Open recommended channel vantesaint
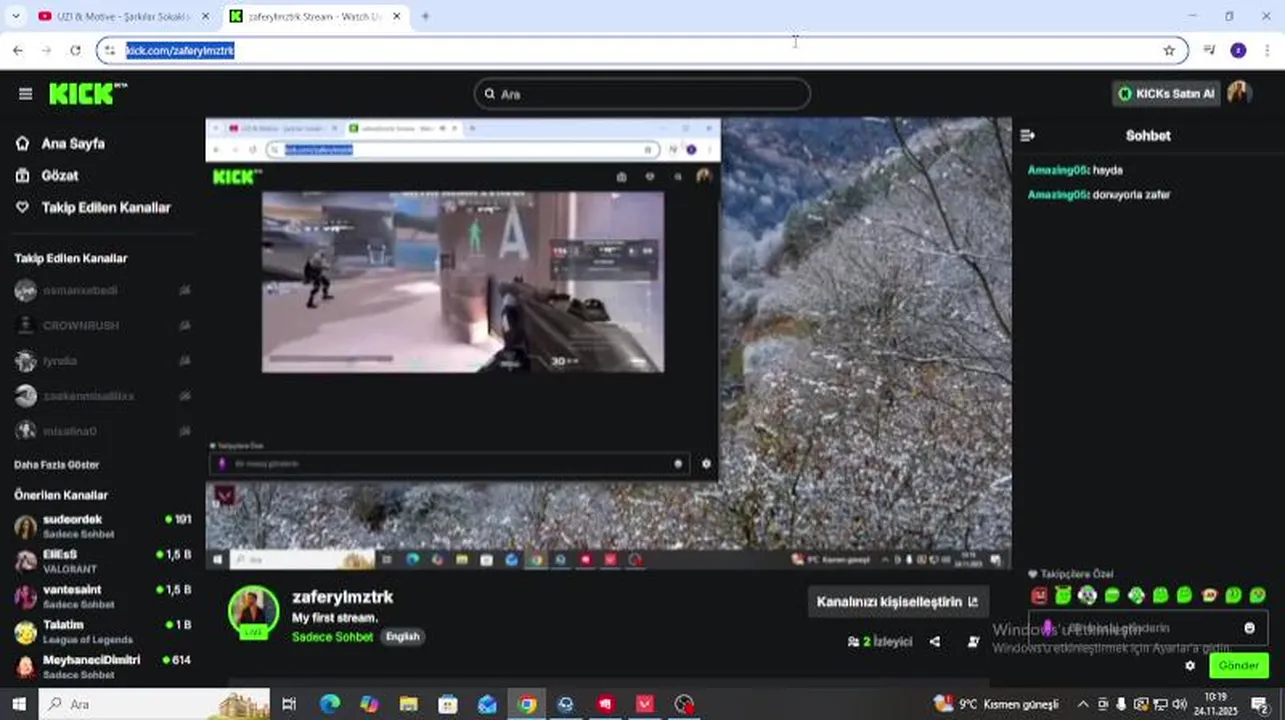Image resolution: width=1285 pixels, height=720 pixels. pos(101,597)
